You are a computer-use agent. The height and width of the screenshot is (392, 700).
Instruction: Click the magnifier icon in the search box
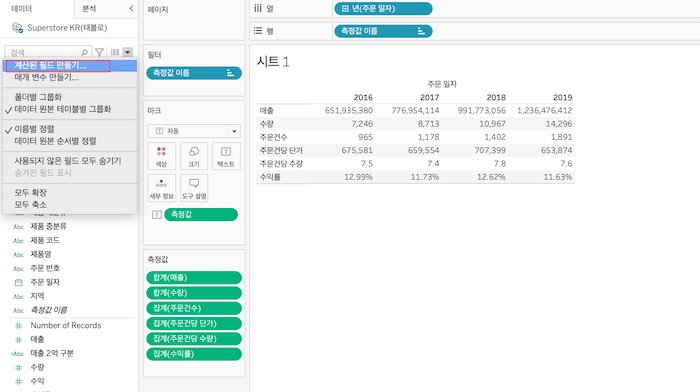point(84,53)
